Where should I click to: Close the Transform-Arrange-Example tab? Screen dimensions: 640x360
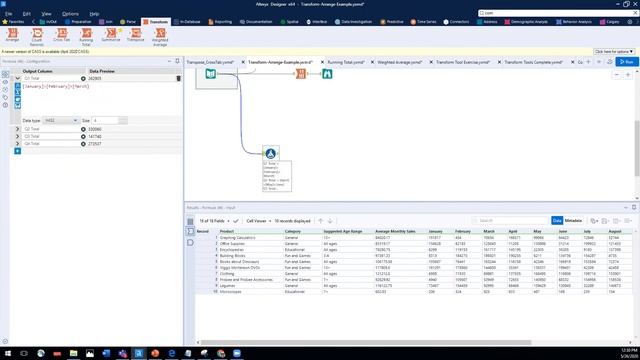pos(322,62)
